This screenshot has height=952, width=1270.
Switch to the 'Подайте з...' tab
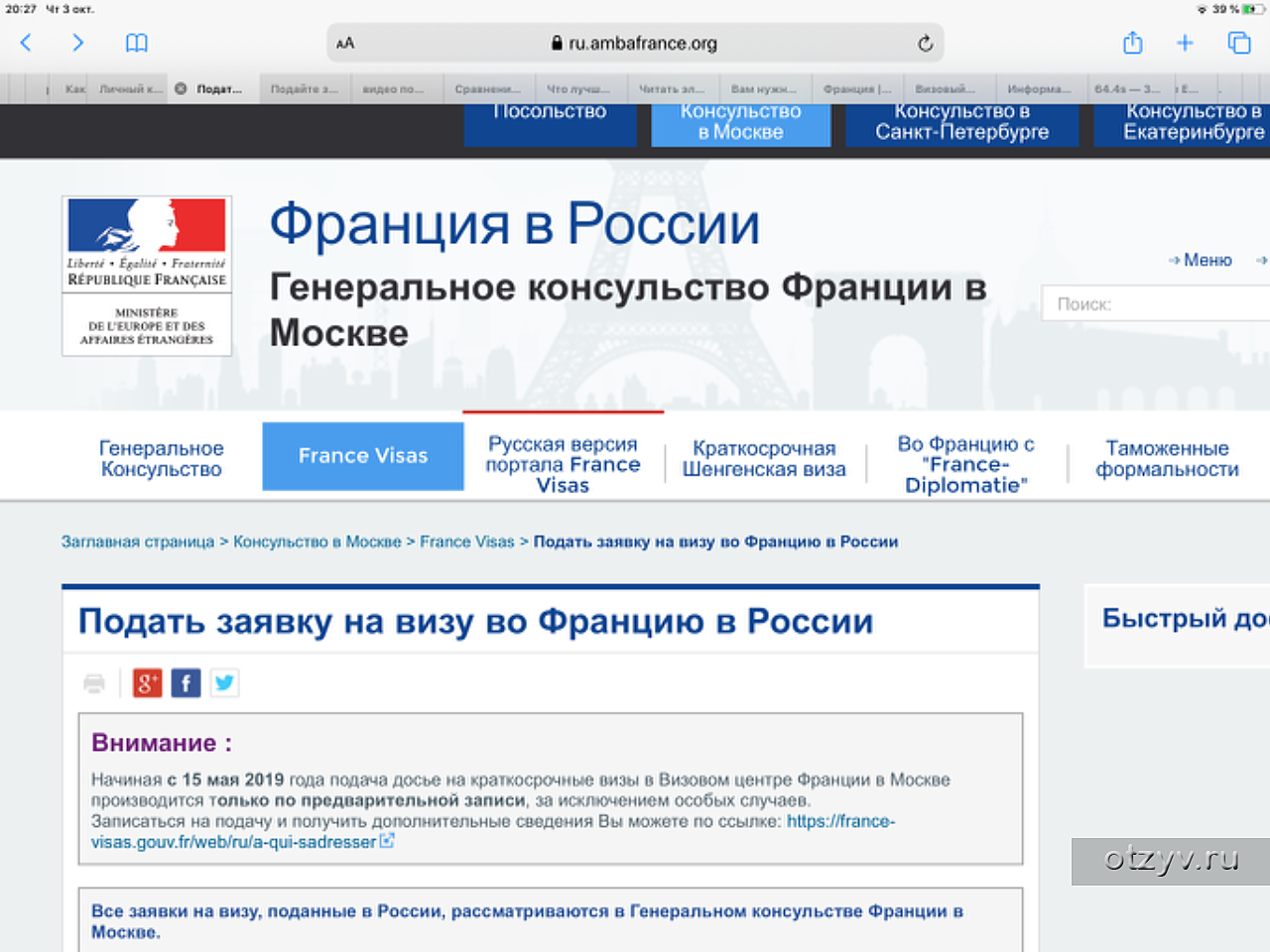[x=305, y=89]
